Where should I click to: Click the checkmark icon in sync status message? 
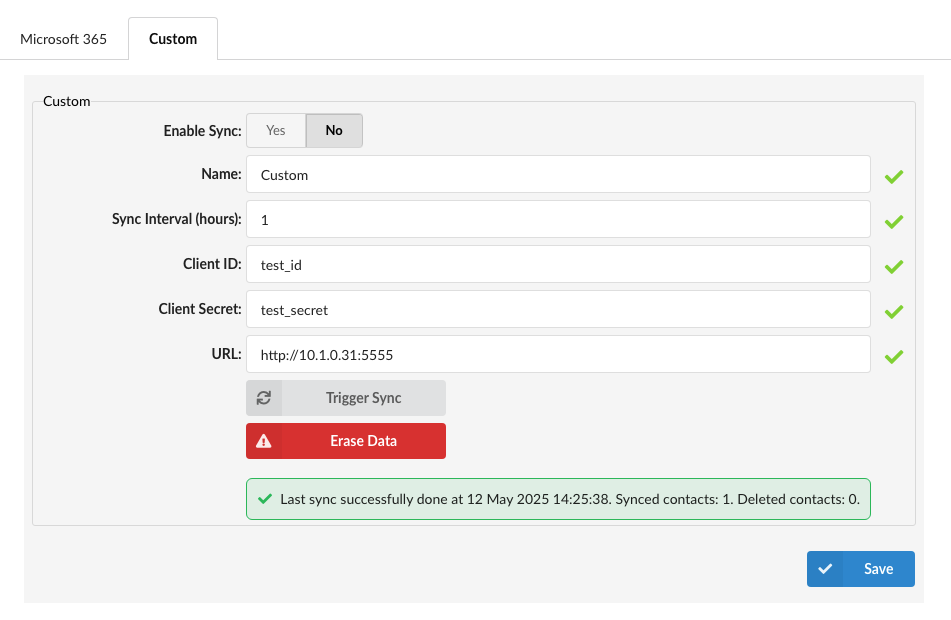point(264,499)
